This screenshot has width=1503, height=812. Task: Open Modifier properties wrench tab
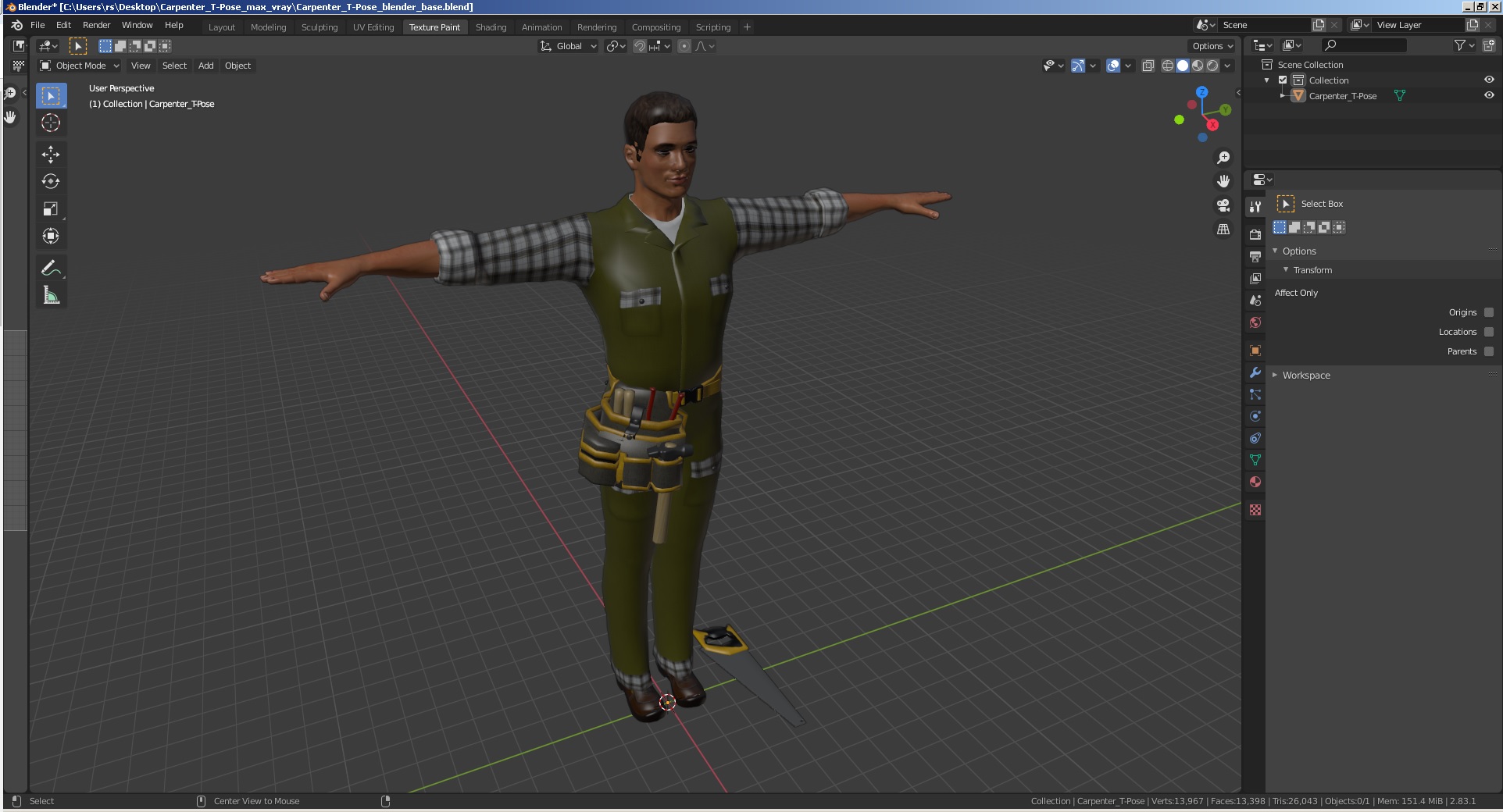tap(1255, 372)
